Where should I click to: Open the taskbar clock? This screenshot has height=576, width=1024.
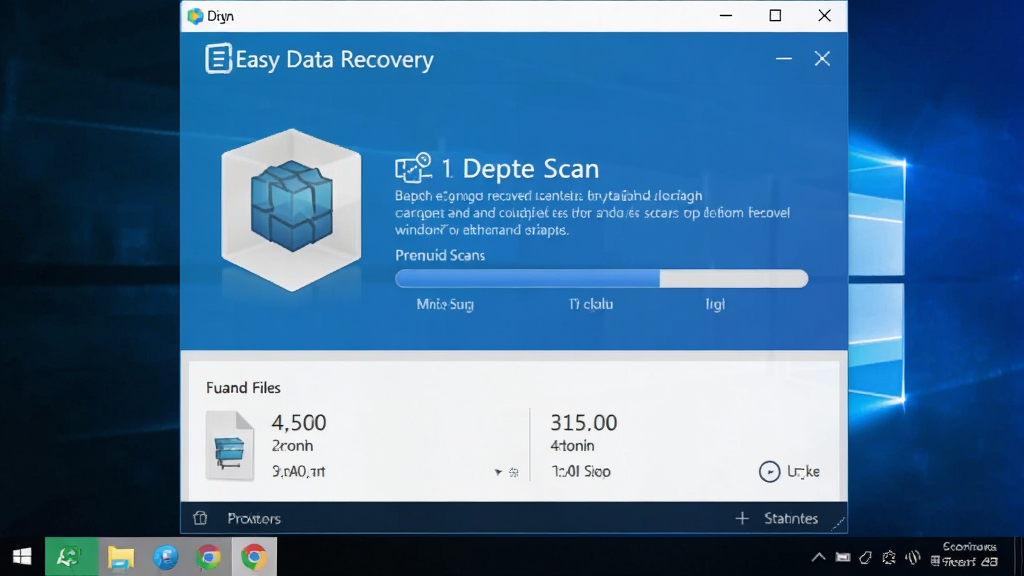[x=966, y=554]
